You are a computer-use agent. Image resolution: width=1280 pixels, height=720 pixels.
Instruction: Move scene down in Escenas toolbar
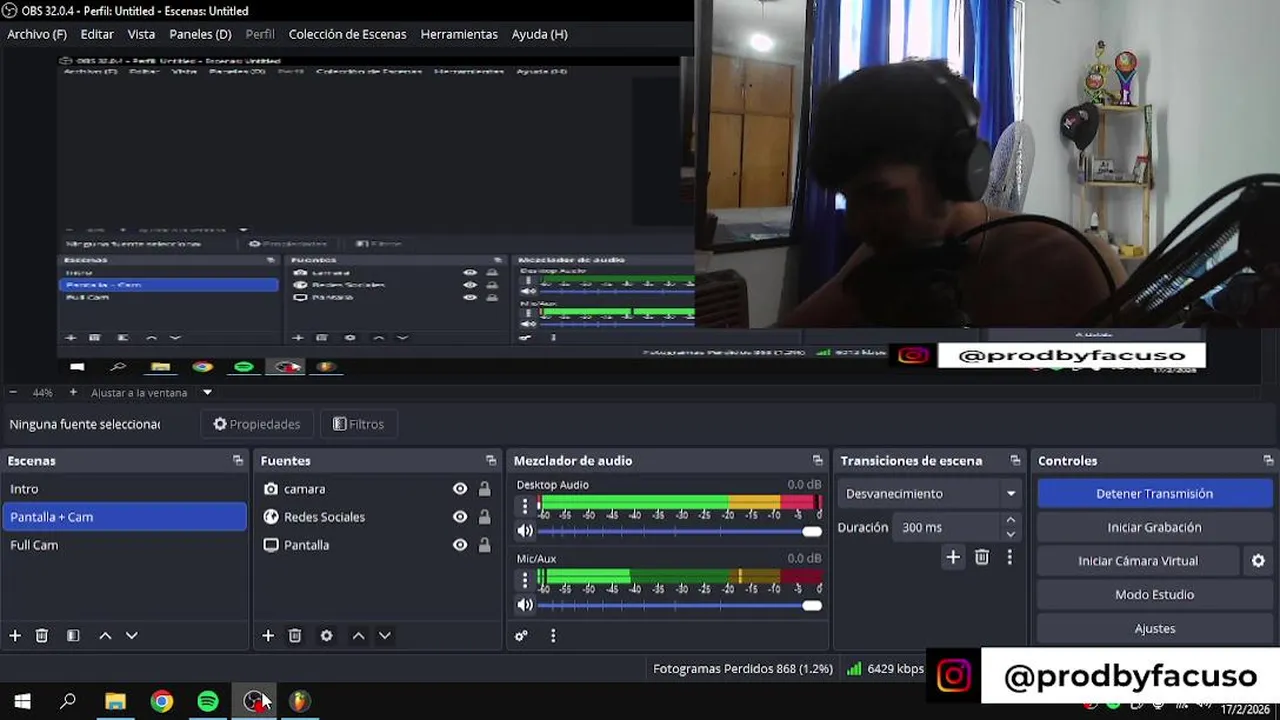click(x=131, y=635)
